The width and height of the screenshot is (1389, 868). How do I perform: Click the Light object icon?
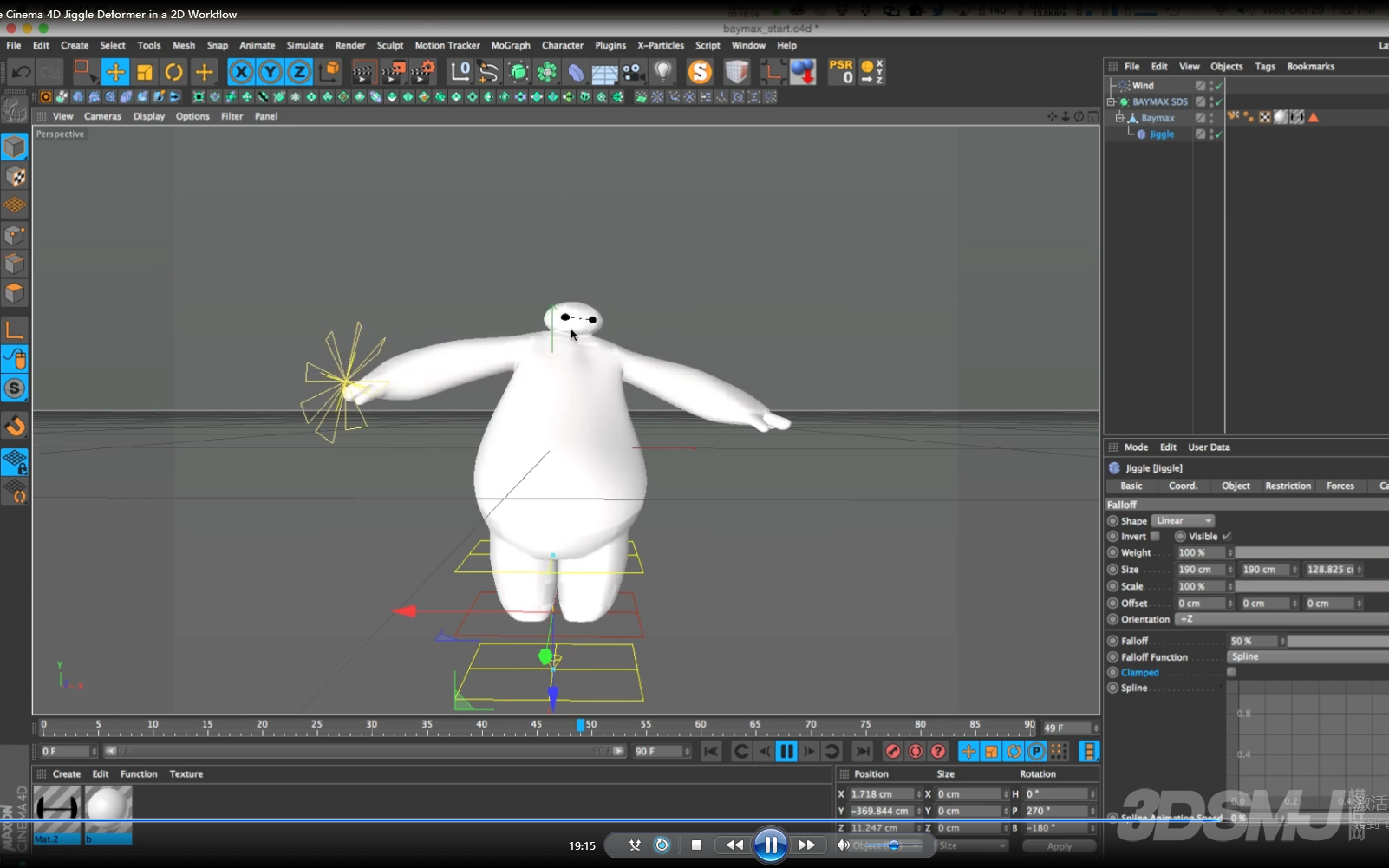(x=663, y=72)
